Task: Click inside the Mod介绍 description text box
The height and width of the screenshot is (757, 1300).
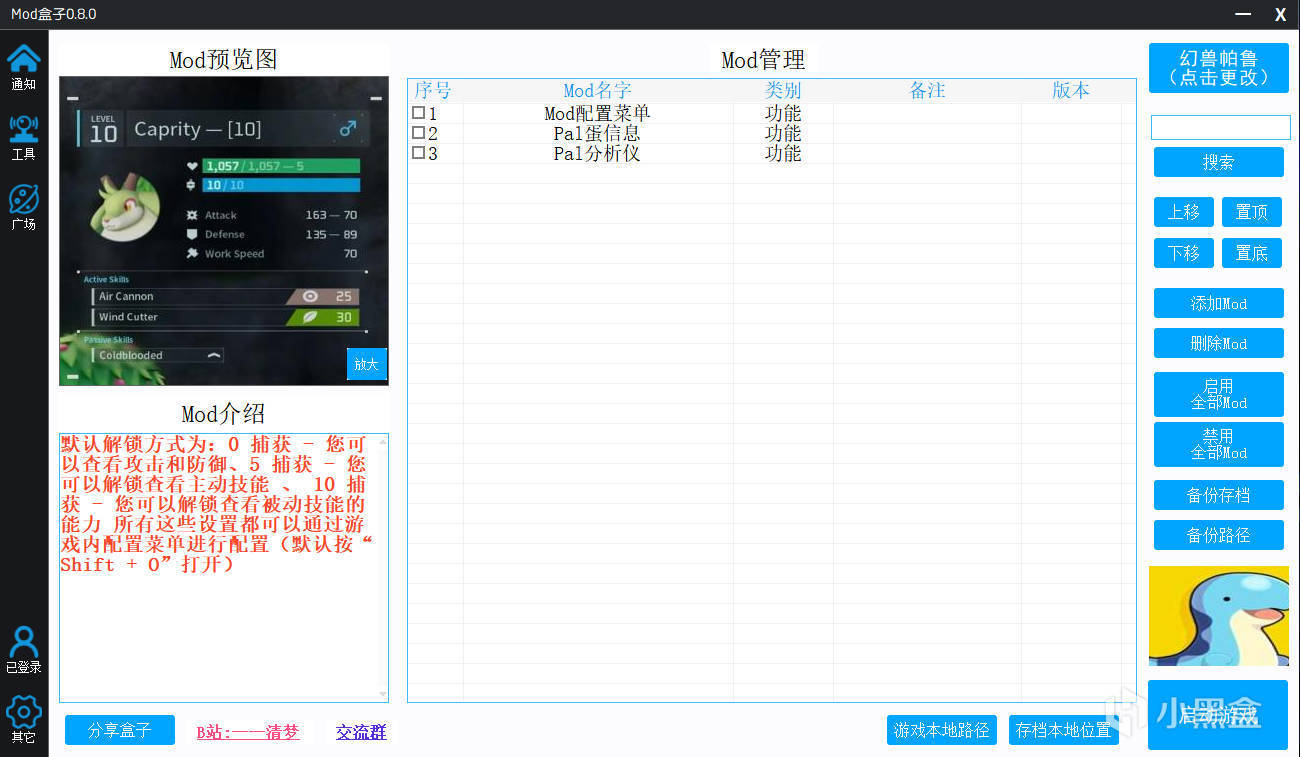Action: point(224,567)
